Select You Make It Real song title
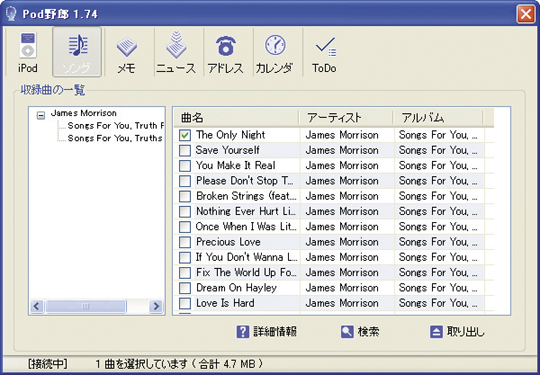 pos(236,166)
